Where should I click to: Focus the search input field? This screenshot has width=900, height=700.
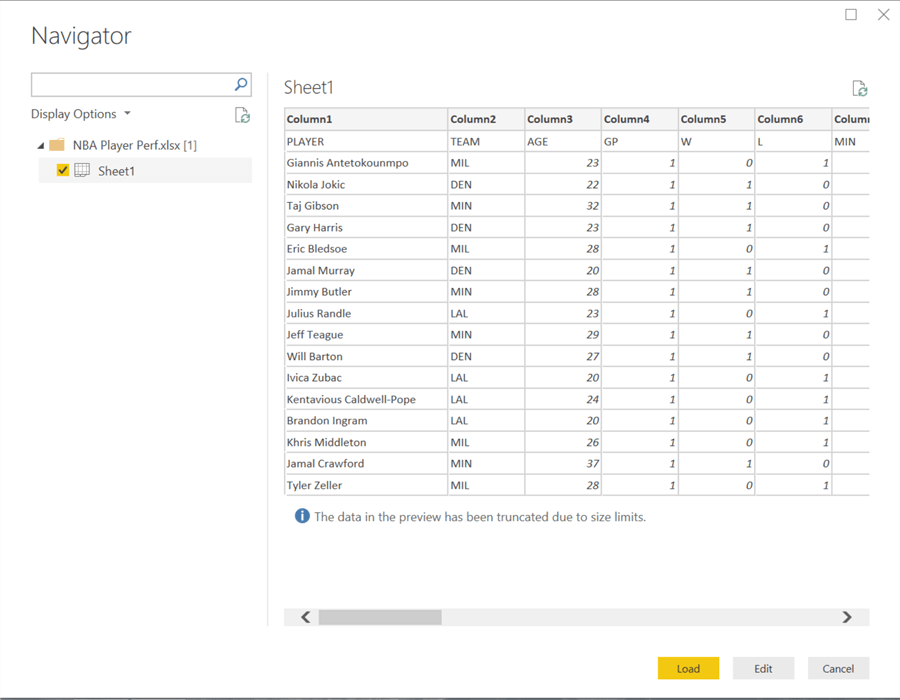(130, 85)
